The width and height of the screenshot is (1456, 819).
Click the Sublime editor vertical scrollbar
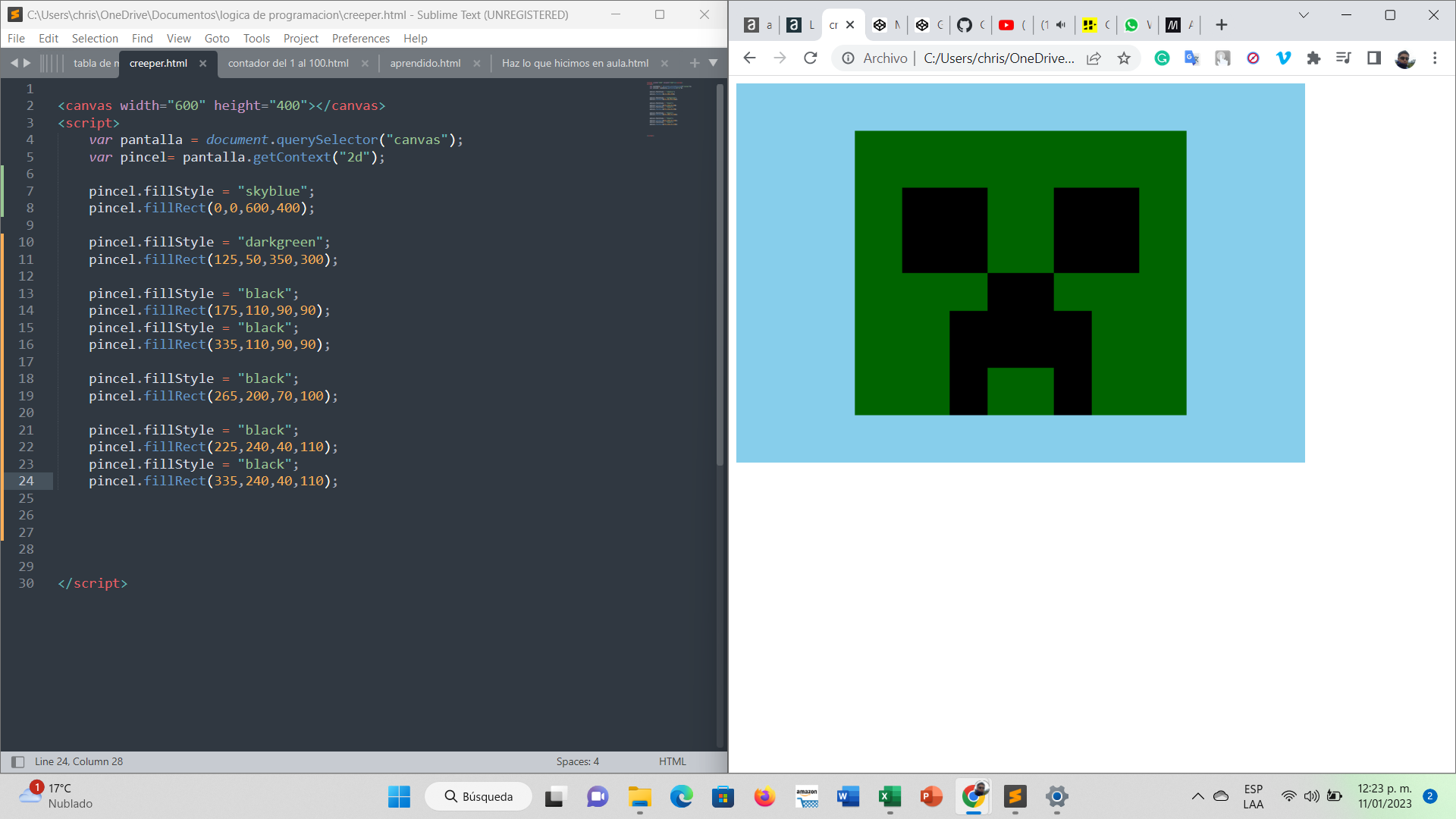tap(720, 273)
